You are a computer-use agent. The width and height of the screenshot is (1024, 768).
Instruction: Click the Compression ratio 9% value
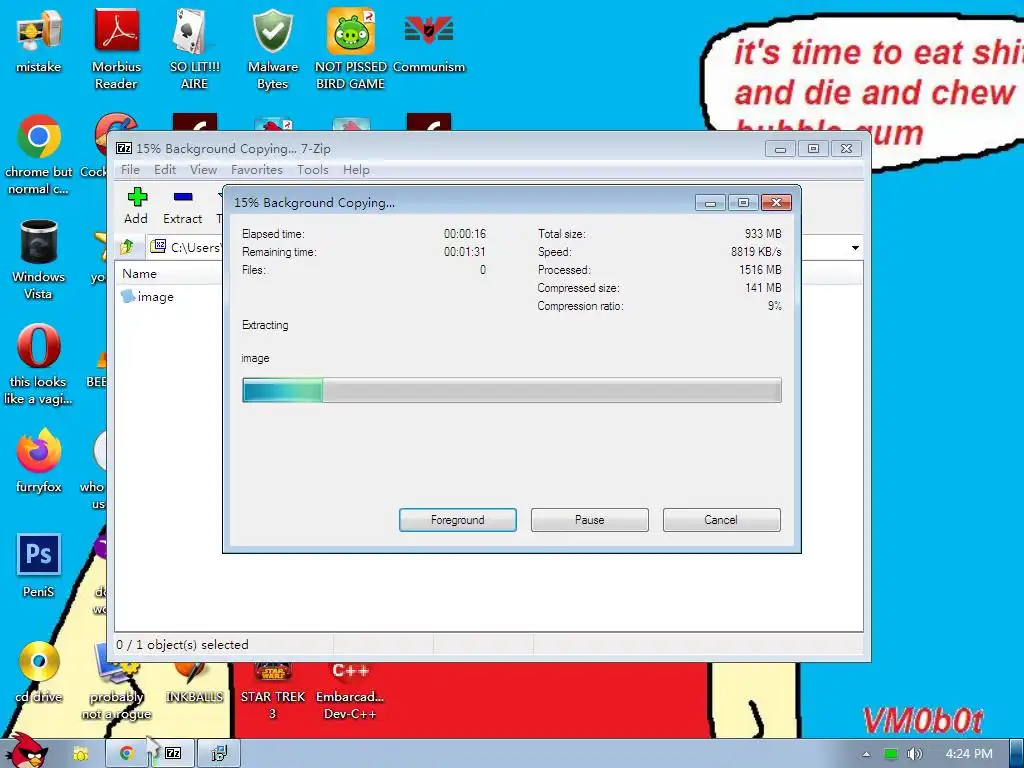coord(775,306)
